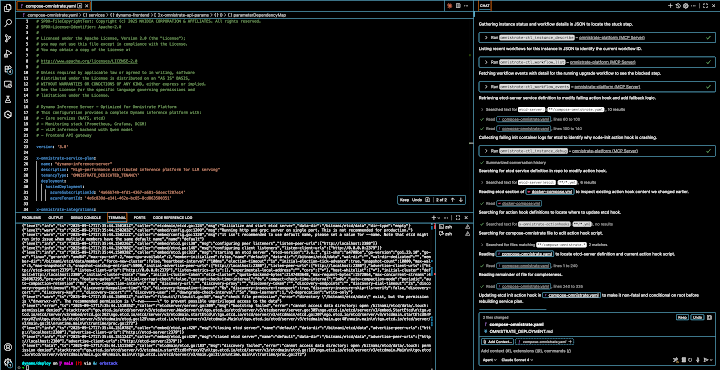Click the bug icon in editor title bar
The height and width of the screenshot is (370, 720).
450,6
